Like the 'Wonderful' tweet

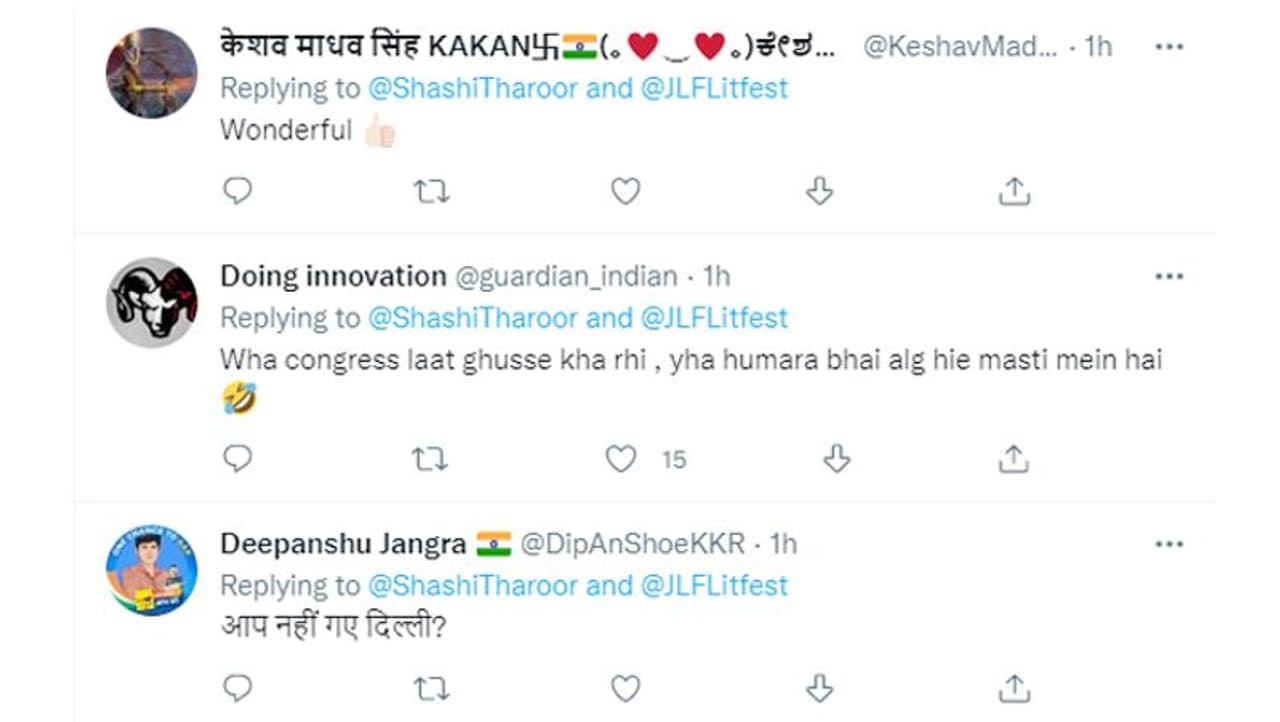[625, 190]
